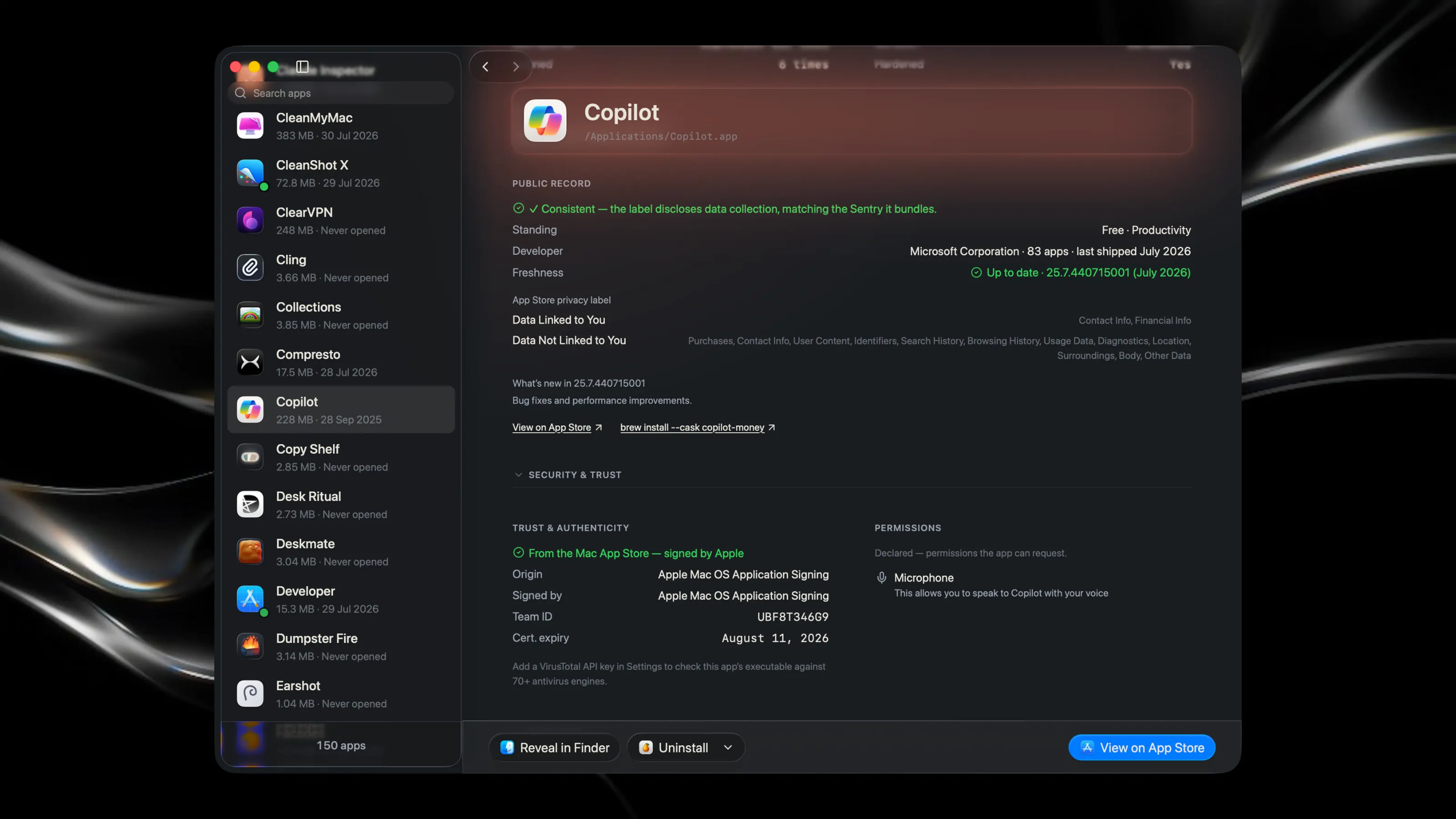Select Developer in the app list
This screenshot has width=1456, height=819.
pos(341,600)
